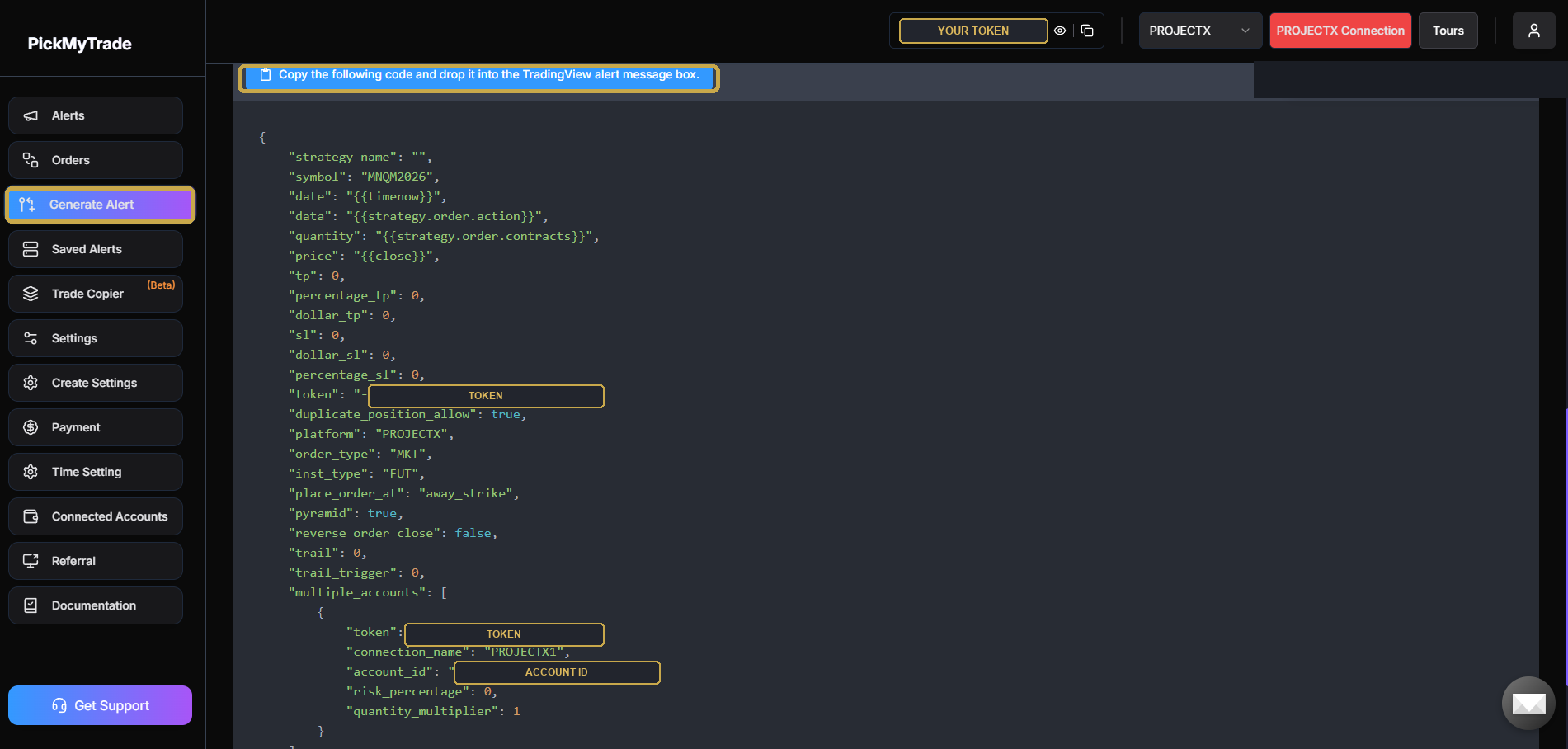Click the Settings sliders icon
The image size is (1568, 749).
pos(31,338)
